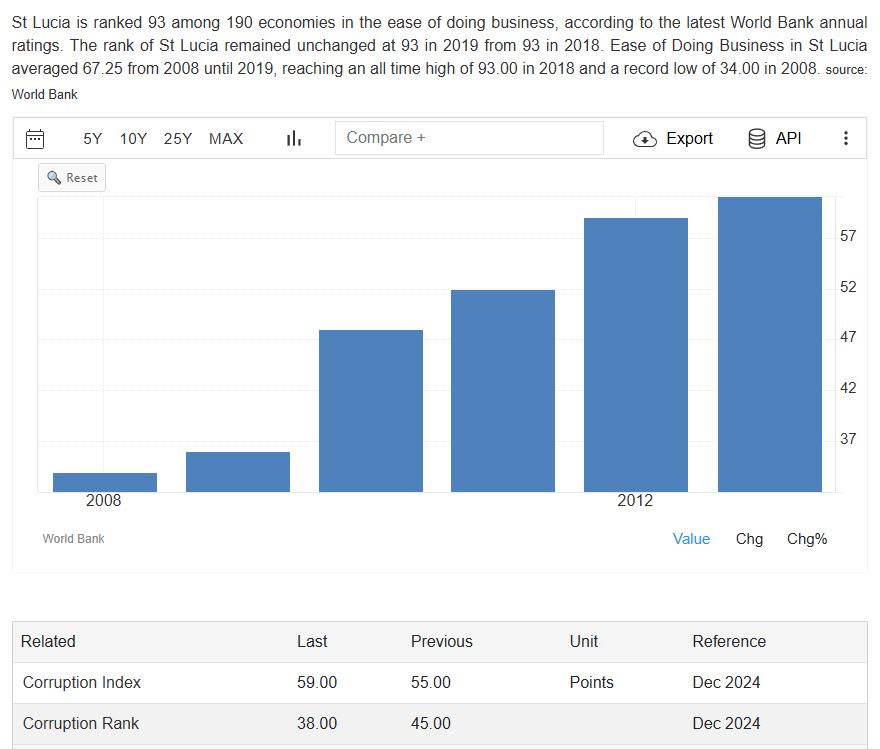Open the Corruption Index link
880x749 pixels.
(x=82, y=682)
